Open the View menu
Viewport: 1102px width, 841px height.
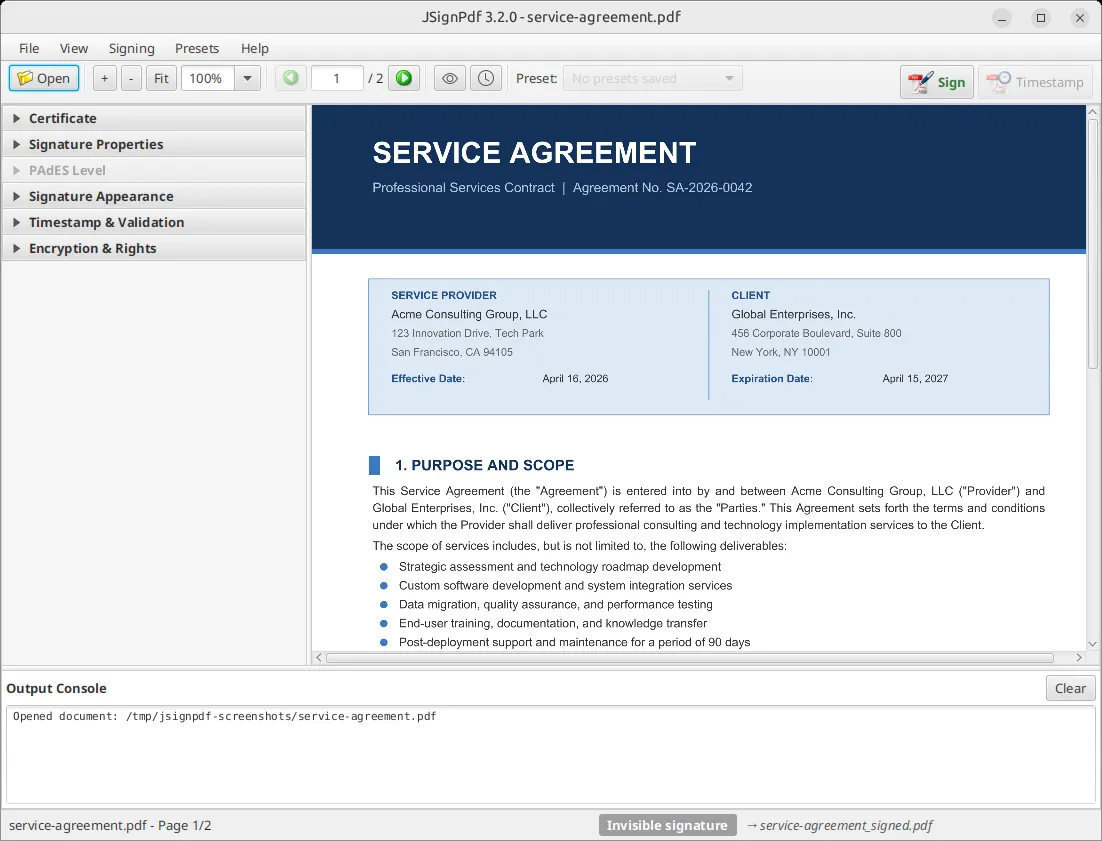click(74, 48)
